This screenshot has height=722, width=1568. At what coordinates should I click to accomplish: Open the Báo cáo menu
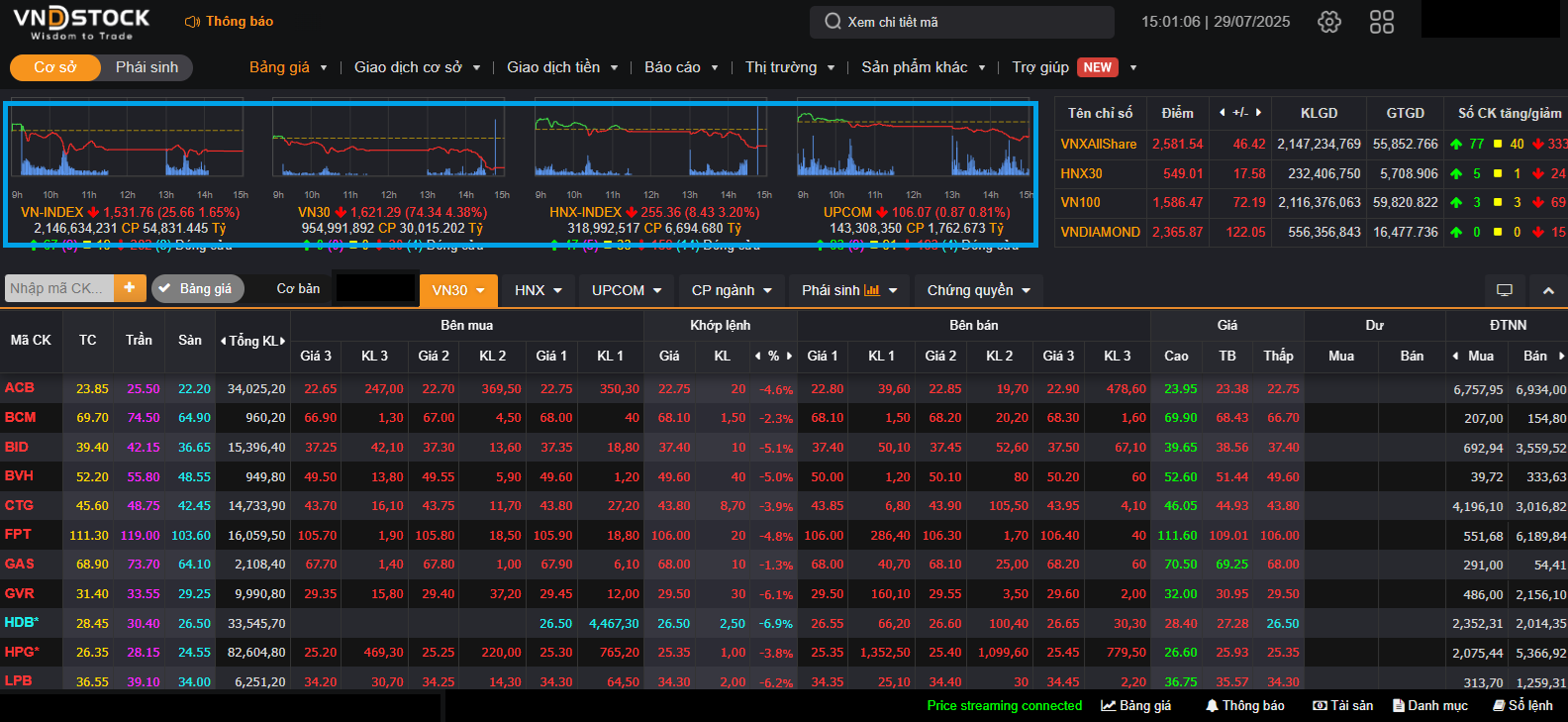click(x=681, y=67)
